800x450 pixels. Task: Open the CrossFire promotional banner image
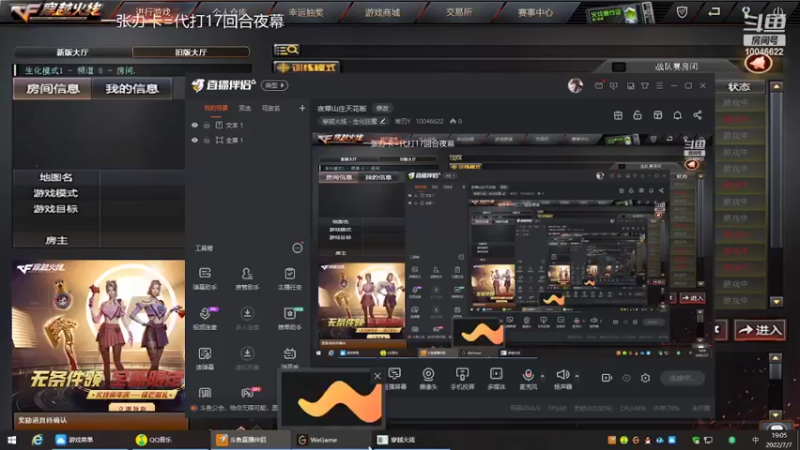click(x=99, y=337)
